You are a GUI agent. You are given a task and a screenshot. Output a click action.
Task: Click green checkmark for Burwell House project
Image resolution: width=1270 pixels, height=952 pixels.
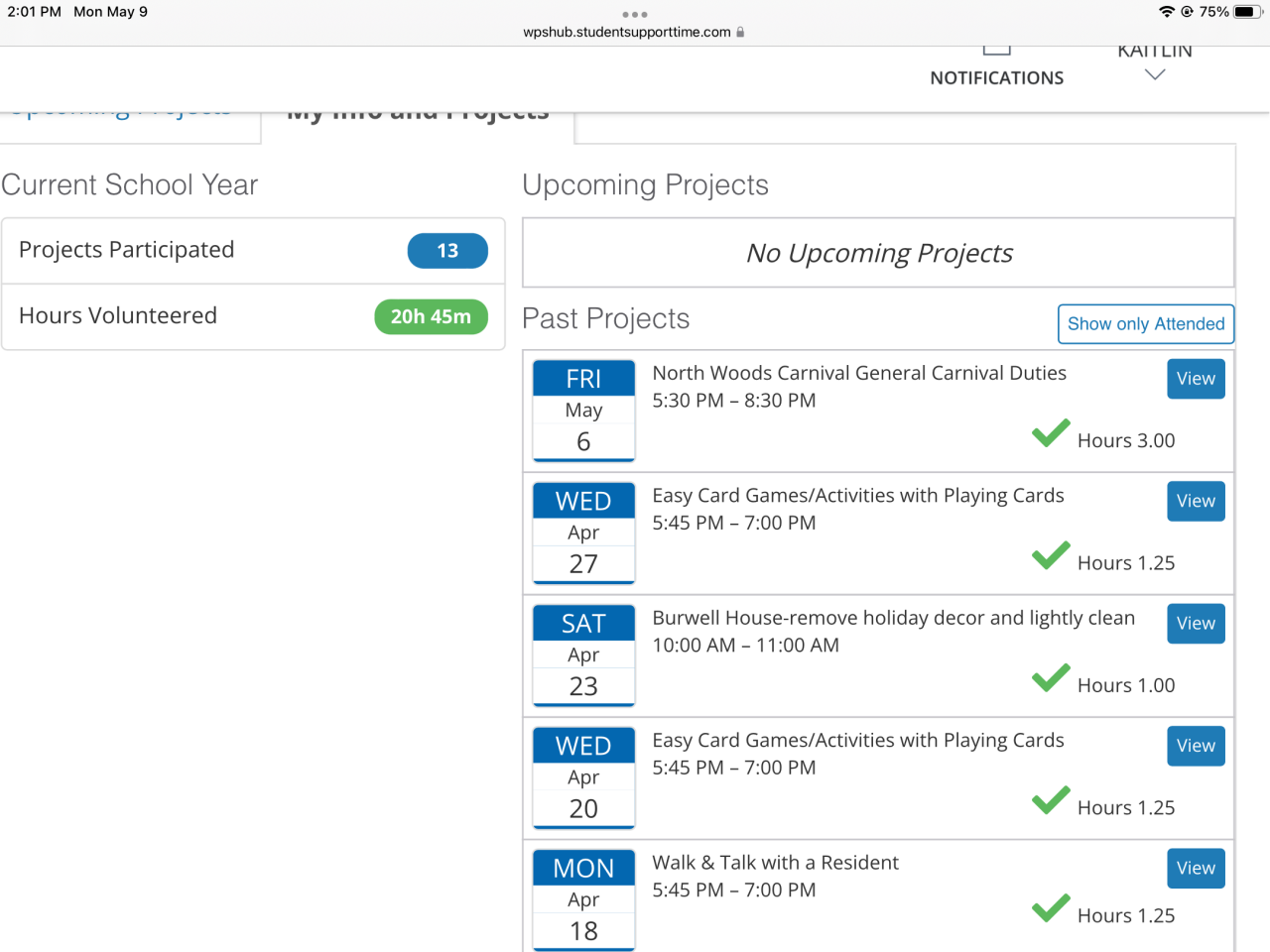(1051, 678)
